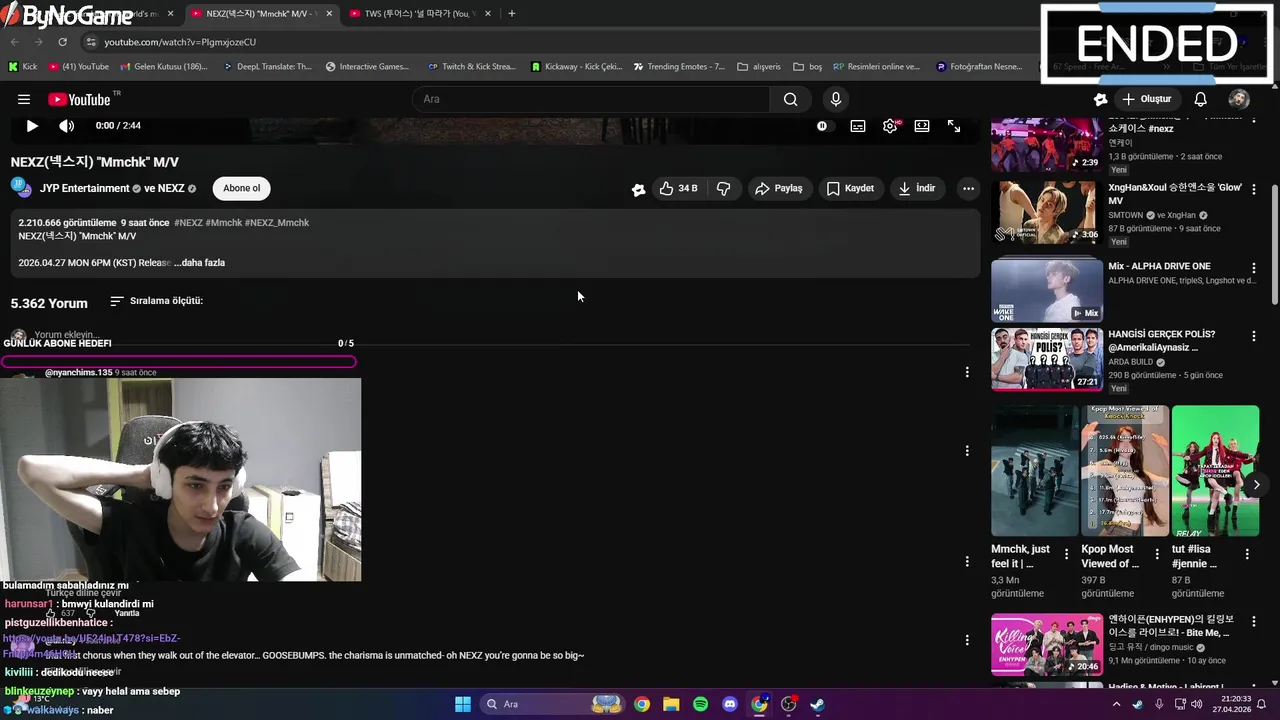Switch to theater mode
Image resolution: width=1280 pixels, height=720 pixels.
coord(922,126)
